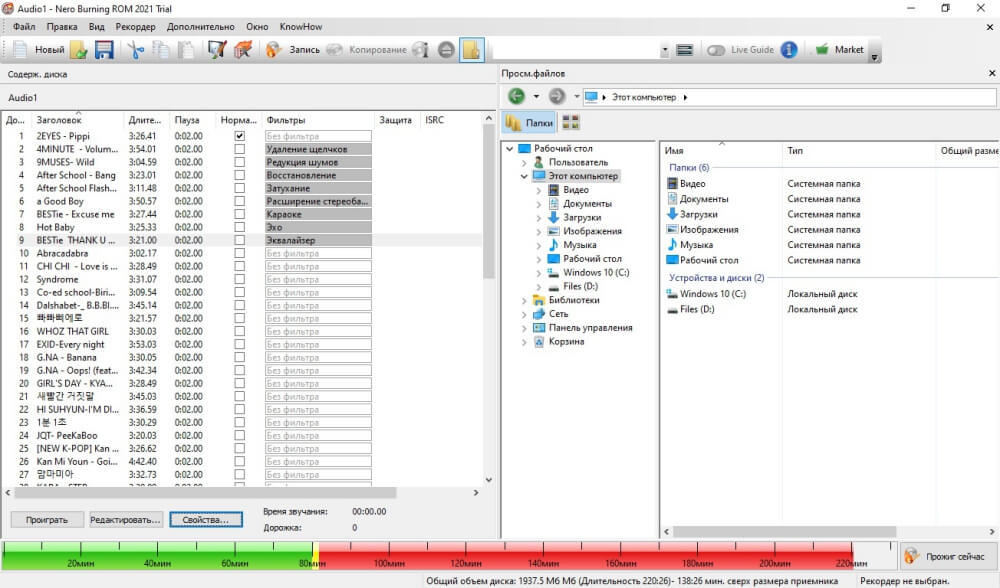Check normalize box for track 6 a Good Boy
Image resolution: width=1000 pixels, height=588 pixels.
pyautogui.click(x=239, y=201)
